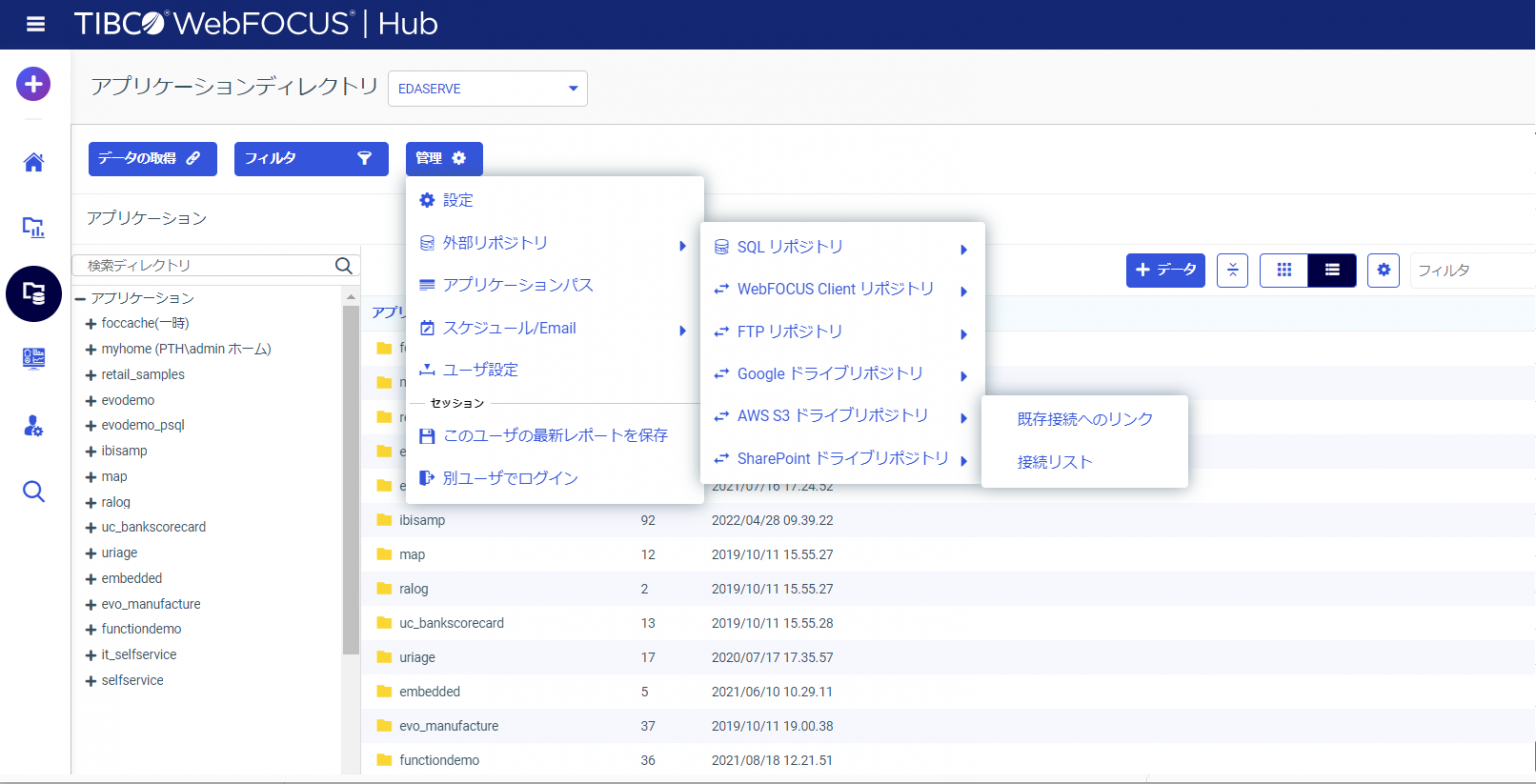This screenshot has height=784, width=1536.
Task: Click the データの取得 button
Action: coord(152,158)
